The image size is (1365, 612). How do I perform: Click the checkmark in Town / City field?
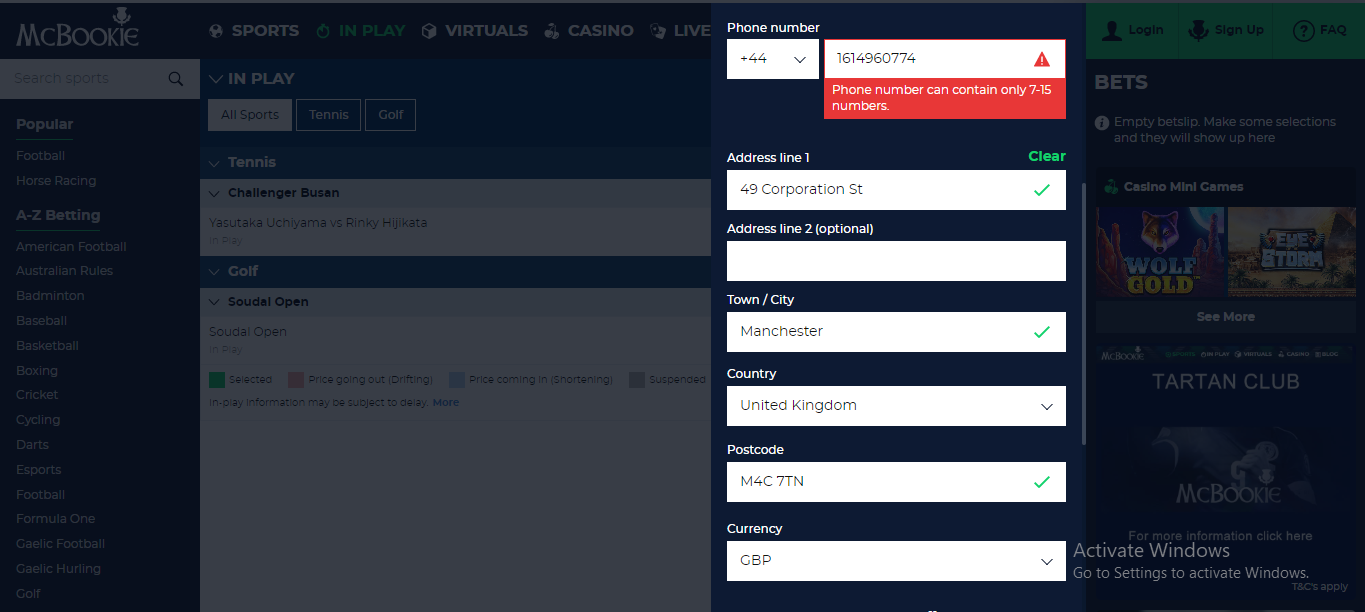[x=1042, y=332]
